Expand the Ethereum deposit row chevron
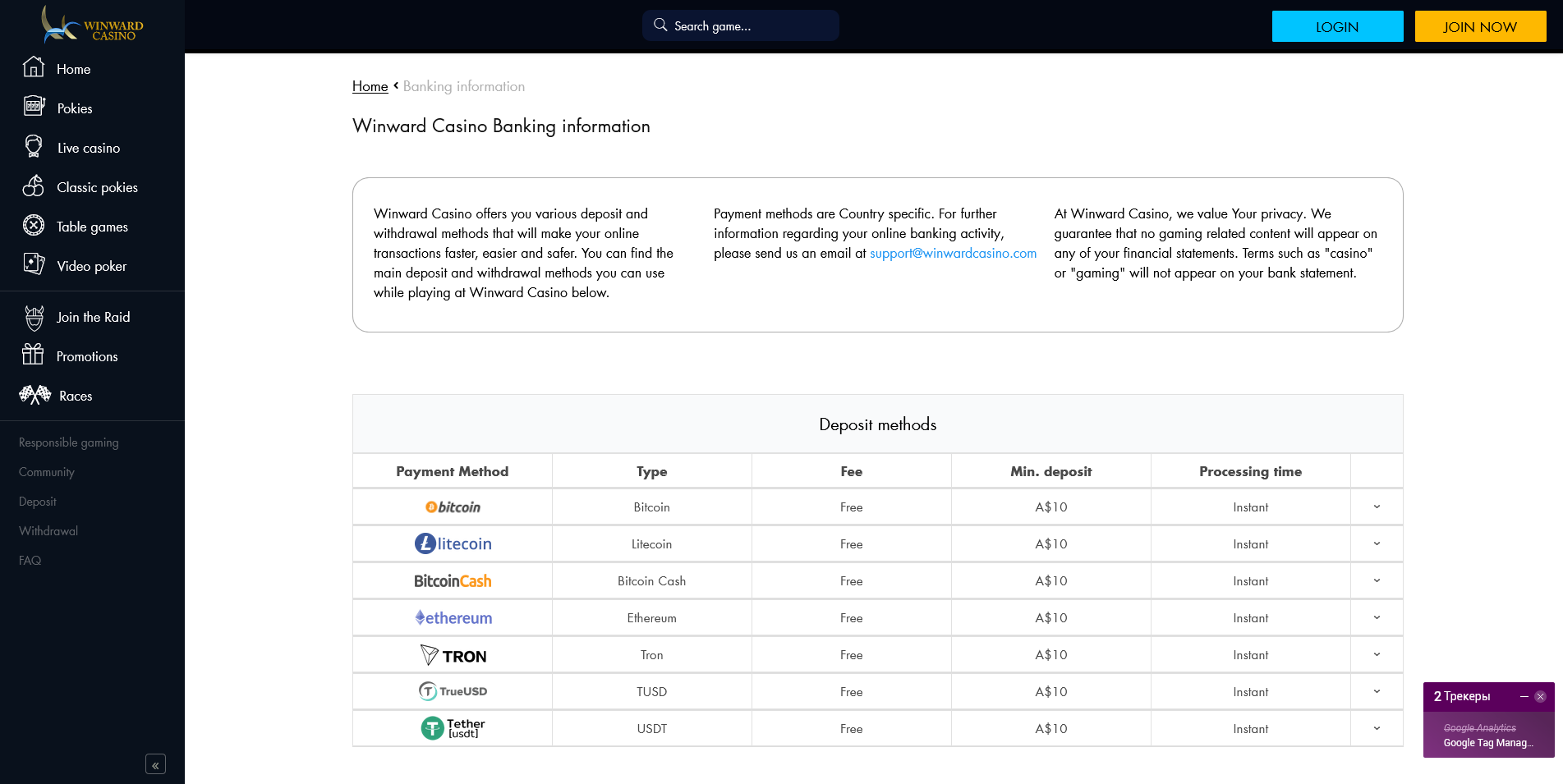1563x784 pixels. (1377, 618)
